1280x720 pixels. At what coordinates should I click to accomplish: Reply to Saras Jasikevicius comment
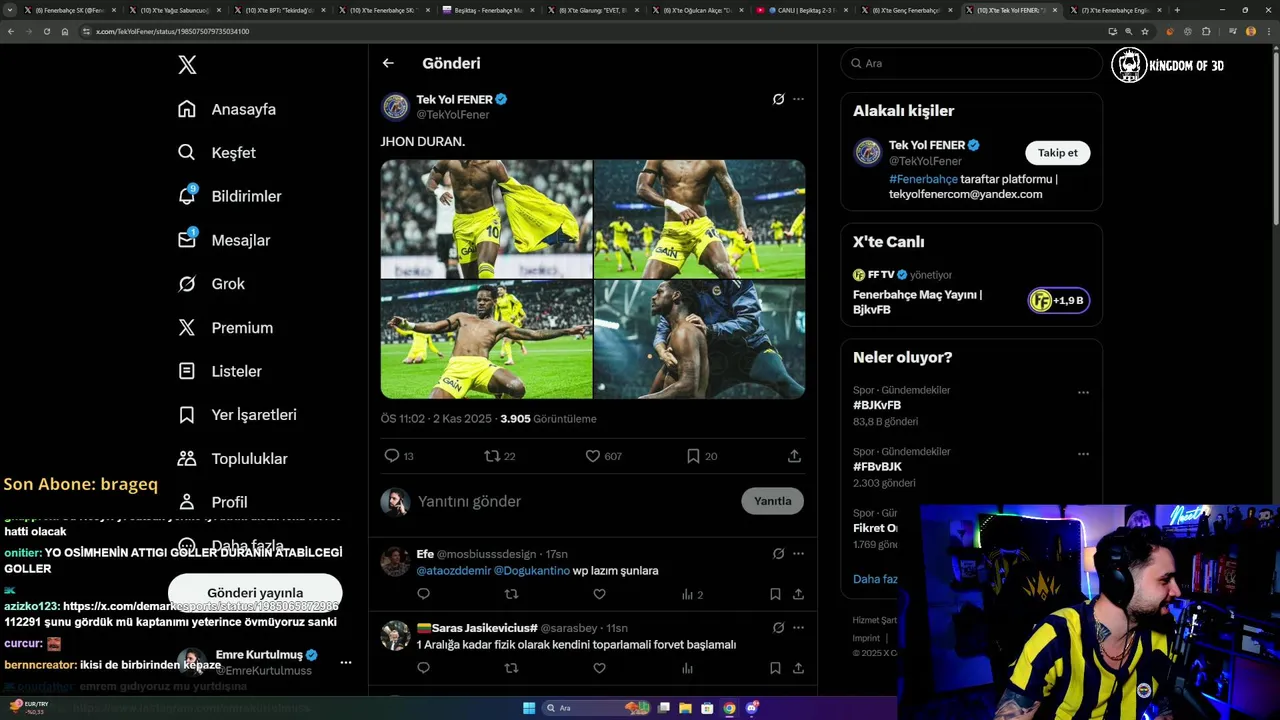(x=423, y=668)
